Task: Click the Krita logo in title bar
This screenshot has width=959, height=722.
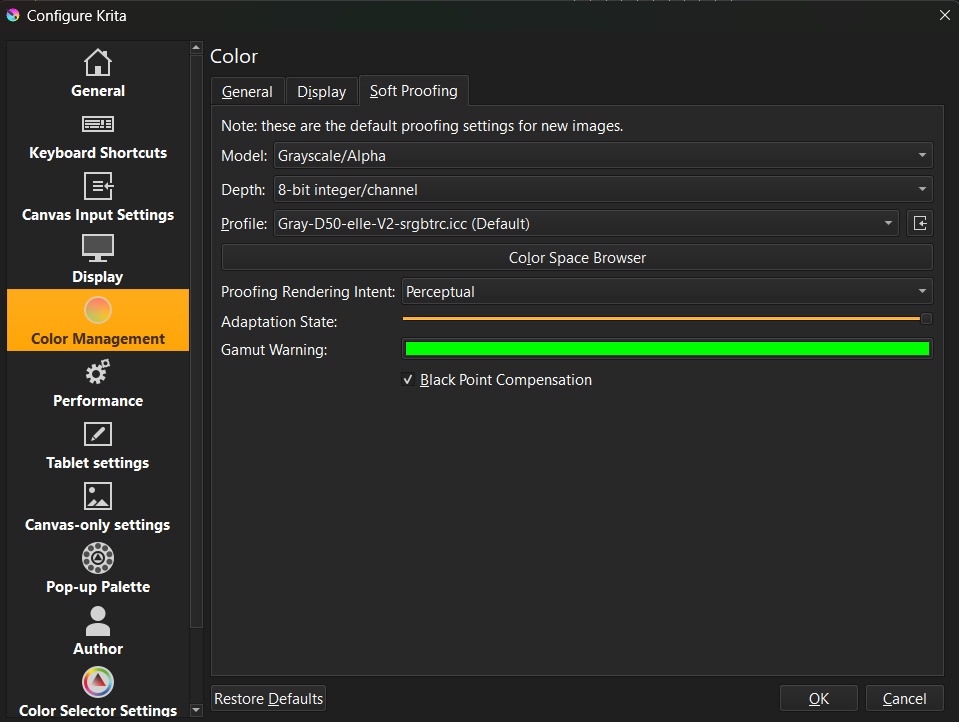Action: pos(13,15)
